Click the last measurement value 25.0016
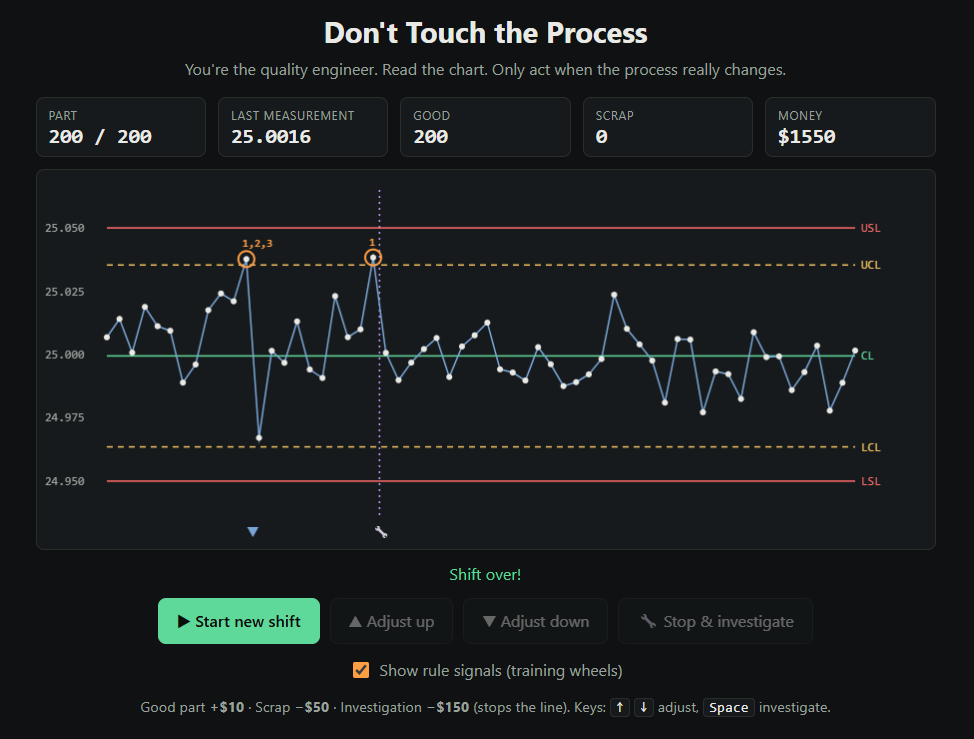974x739 pixels. pos(271,137)
